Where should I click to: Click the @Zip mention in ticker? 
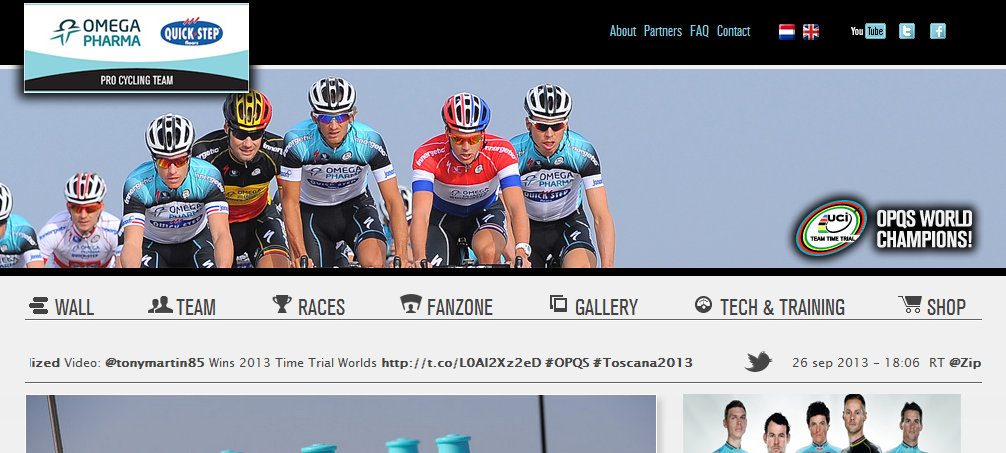(965, 363)
